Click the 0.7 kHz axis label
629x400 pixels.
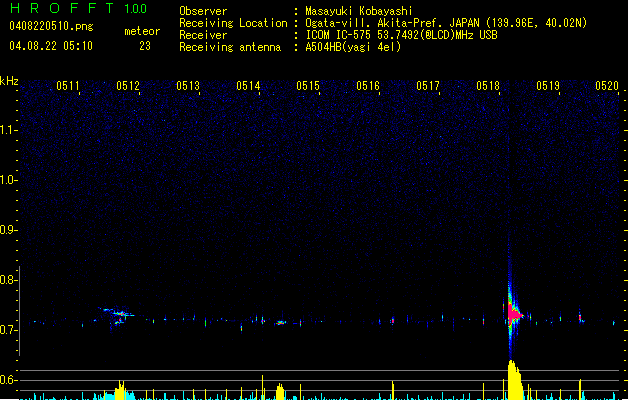coord(8,330)
